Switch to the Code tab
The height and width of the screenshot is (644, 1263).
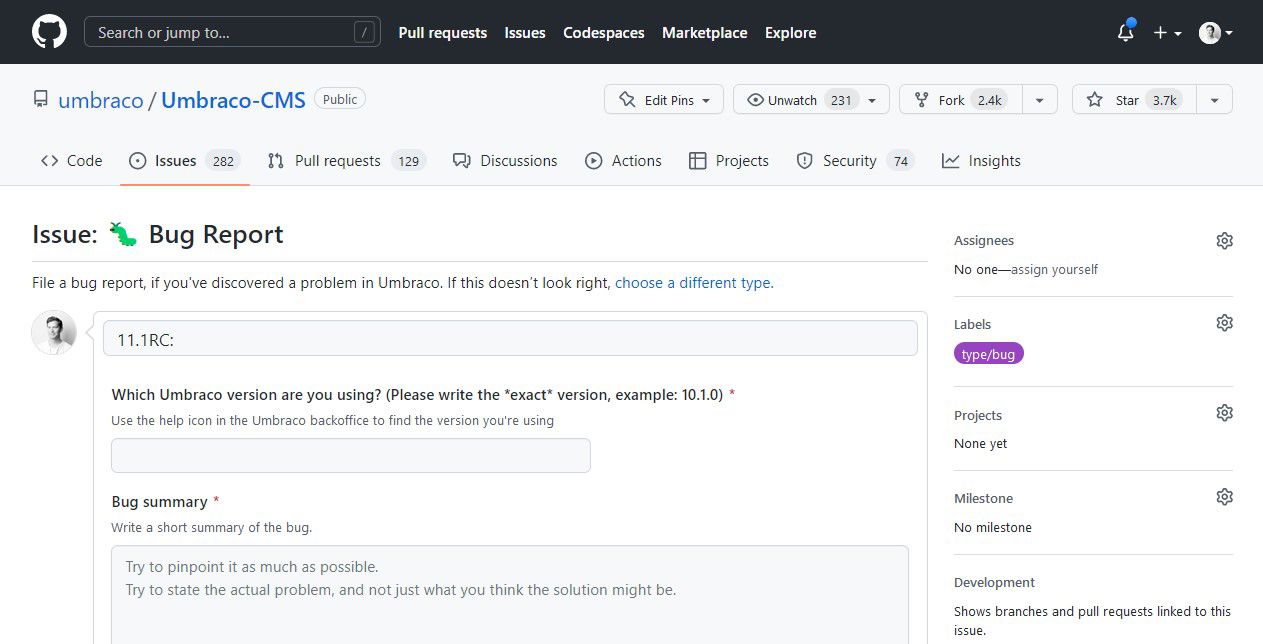coord(71,161)
